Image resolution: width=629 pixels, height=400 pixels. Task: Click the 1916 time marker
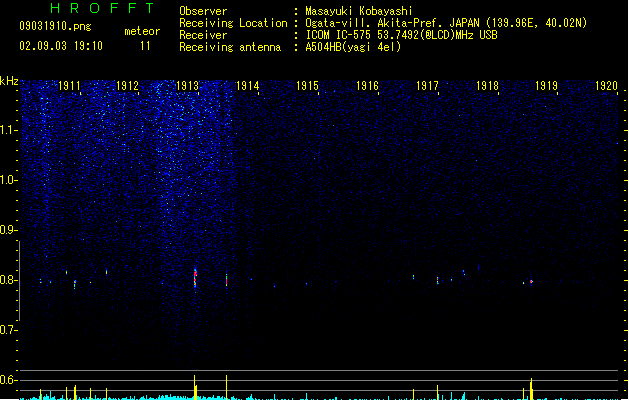coord(367,86)
